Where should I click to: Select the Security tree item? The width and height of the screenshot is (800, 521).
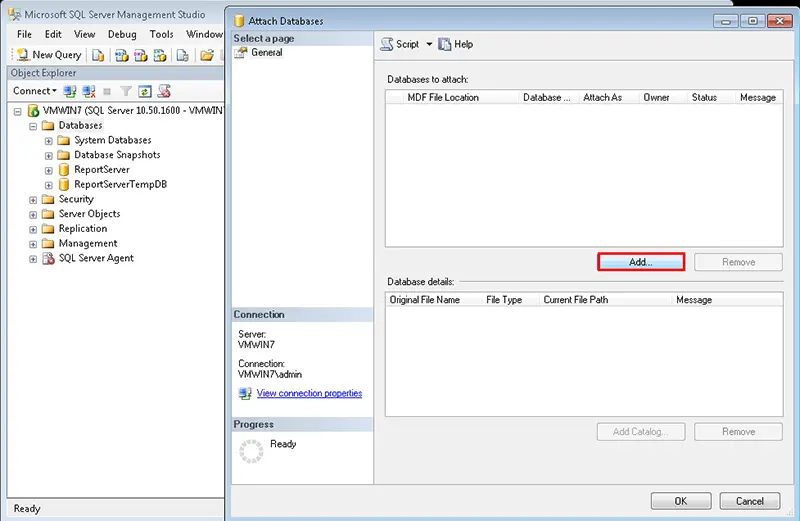(x=76, y=200)
